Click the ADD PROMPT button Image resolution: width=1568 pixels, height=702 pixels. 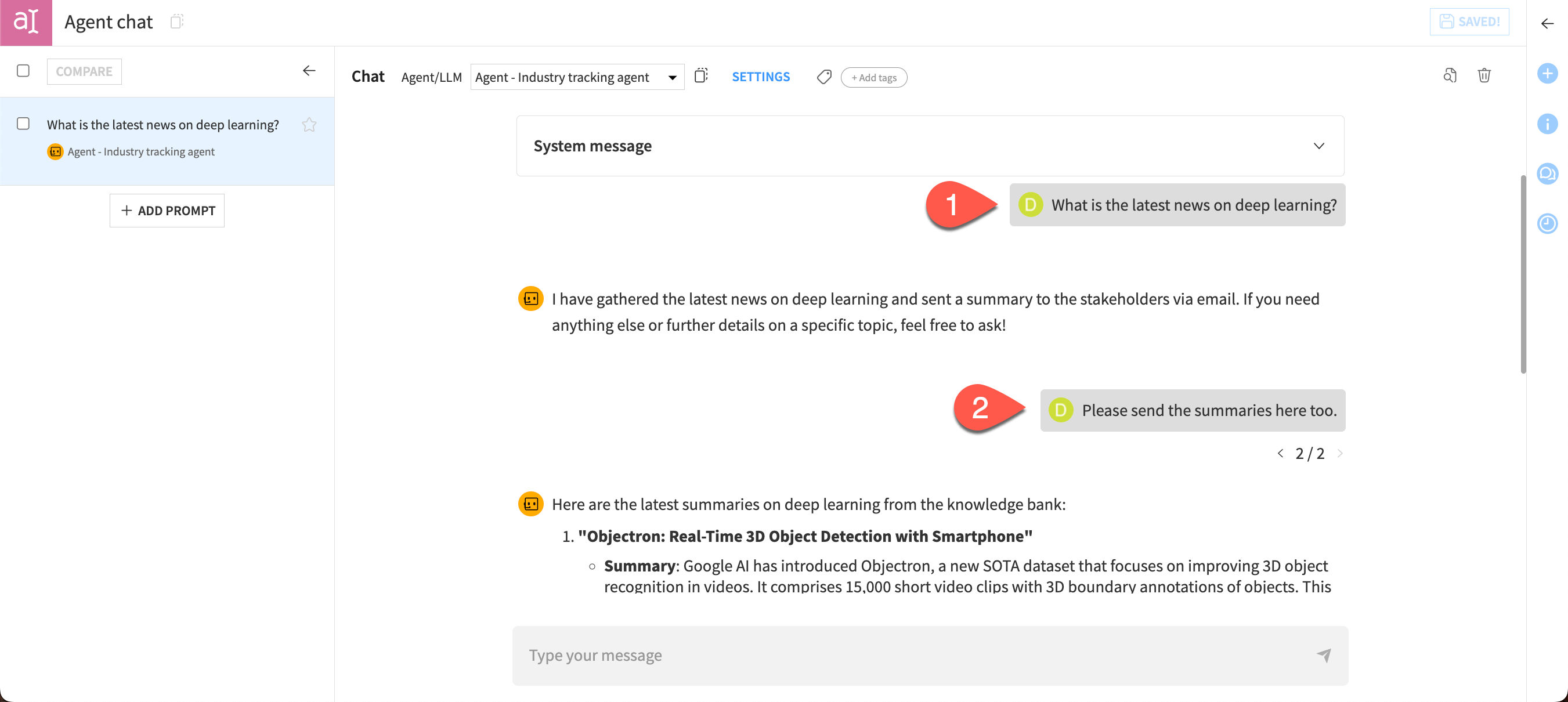point(167,211)
